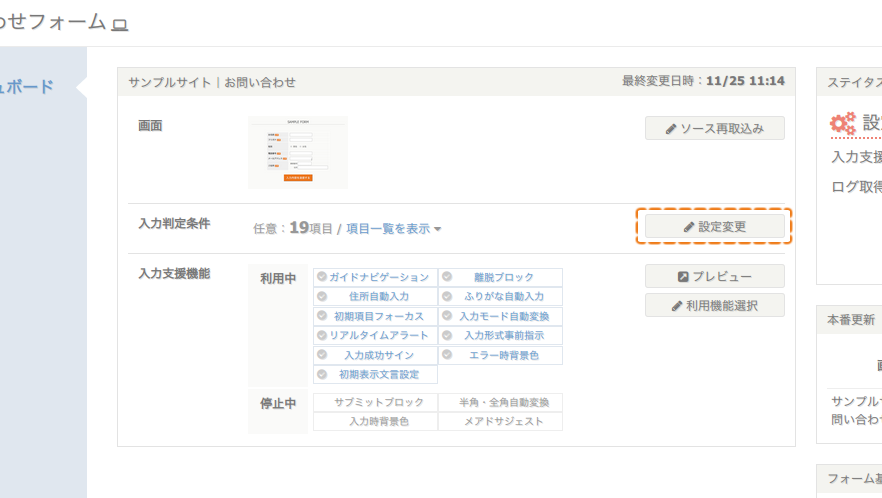Click the 住所自動入力 feature
This screenshot has height=498, width=882.
click(375, 297)
